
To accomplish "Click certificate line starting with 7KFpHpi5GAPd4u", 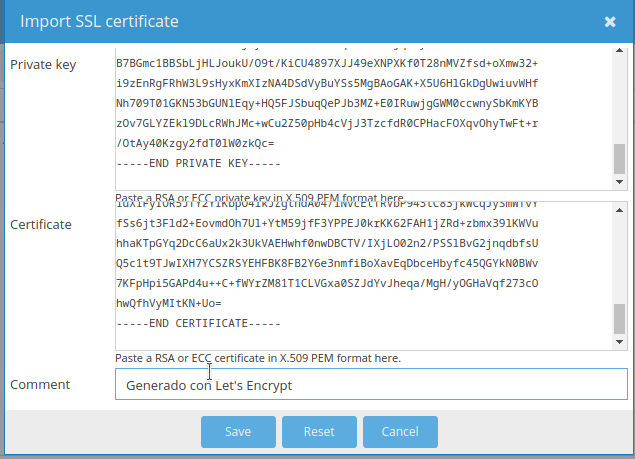I will point(327,284).
